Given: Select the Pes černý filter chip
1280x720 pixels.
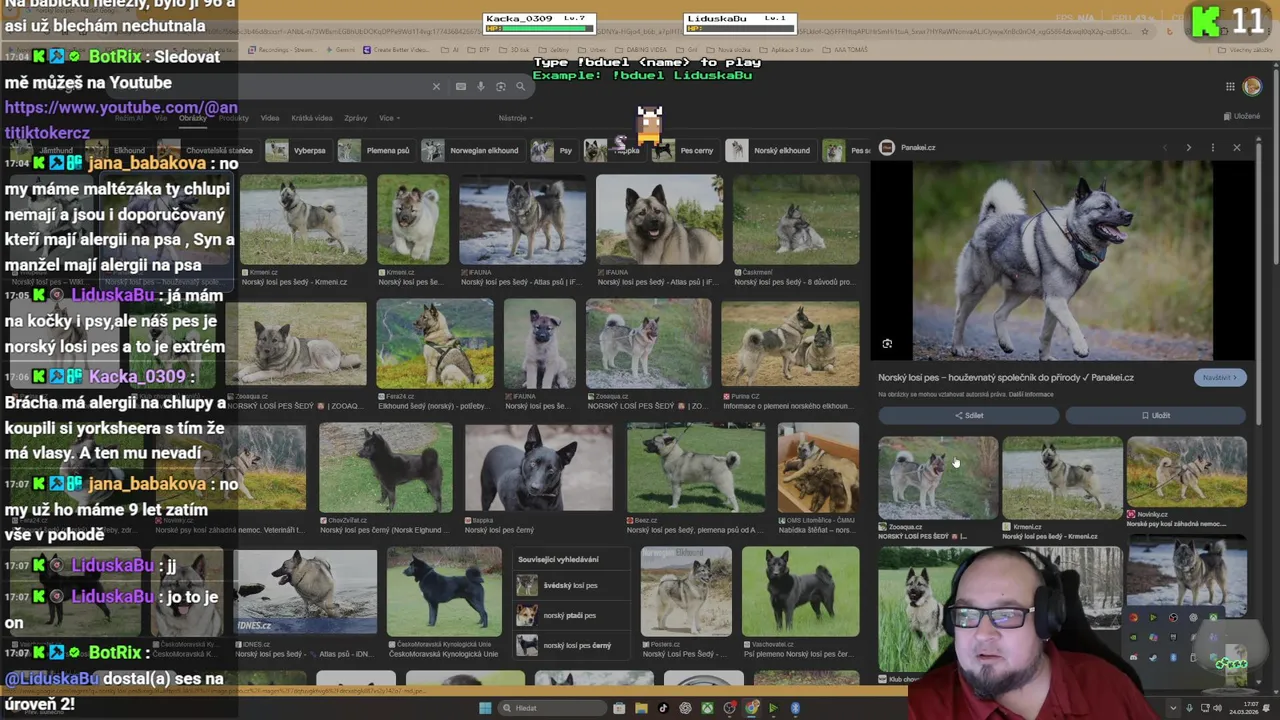Looking at the screenshot, I should (684, 150).
